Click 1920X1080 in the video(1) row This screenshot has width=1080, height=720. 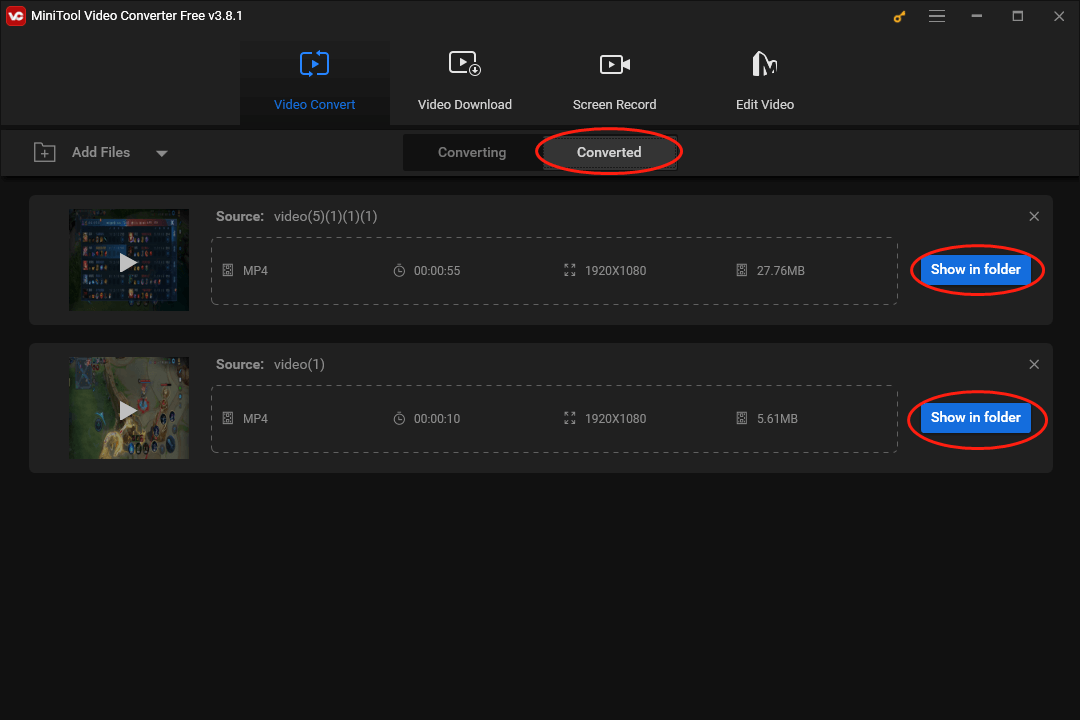click(x=616, y=419)
